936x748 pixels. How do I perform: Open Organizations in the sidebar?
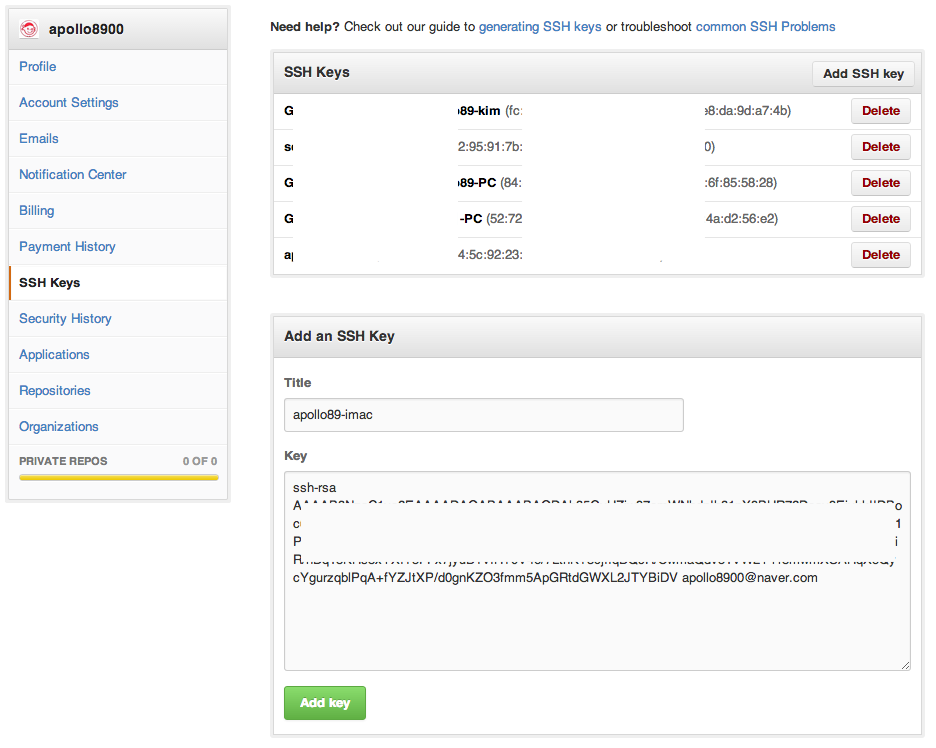[x=59, y=426]
